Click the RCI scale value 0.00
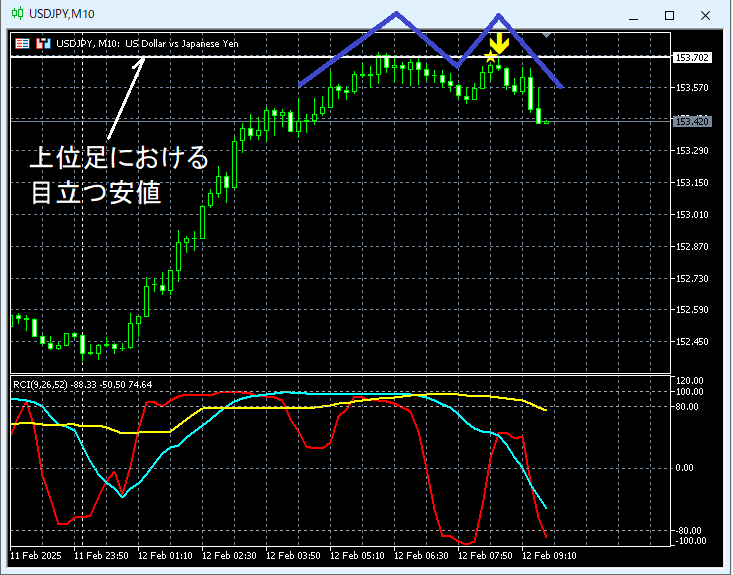 684,467
